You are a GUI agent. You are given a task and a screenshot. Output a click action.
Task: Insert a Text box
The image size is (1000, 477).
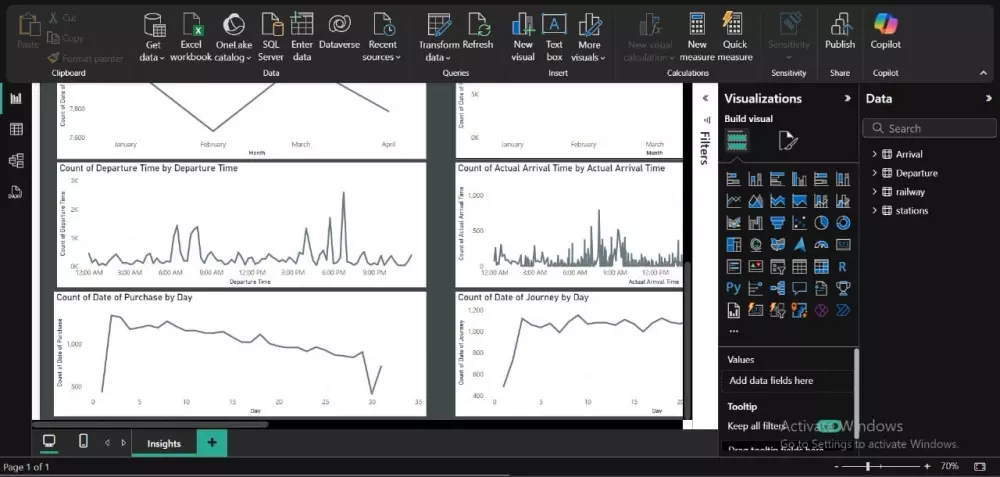[x=554, y=38]
